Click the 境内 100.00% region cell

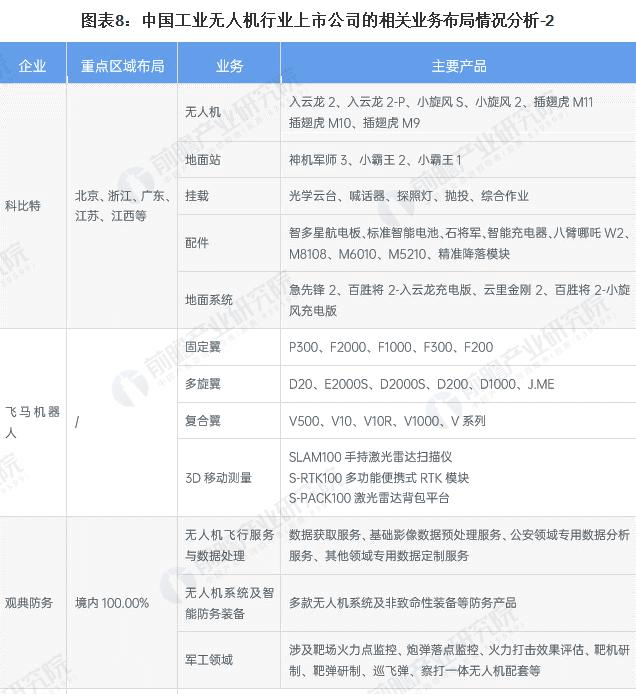(122, 603)
